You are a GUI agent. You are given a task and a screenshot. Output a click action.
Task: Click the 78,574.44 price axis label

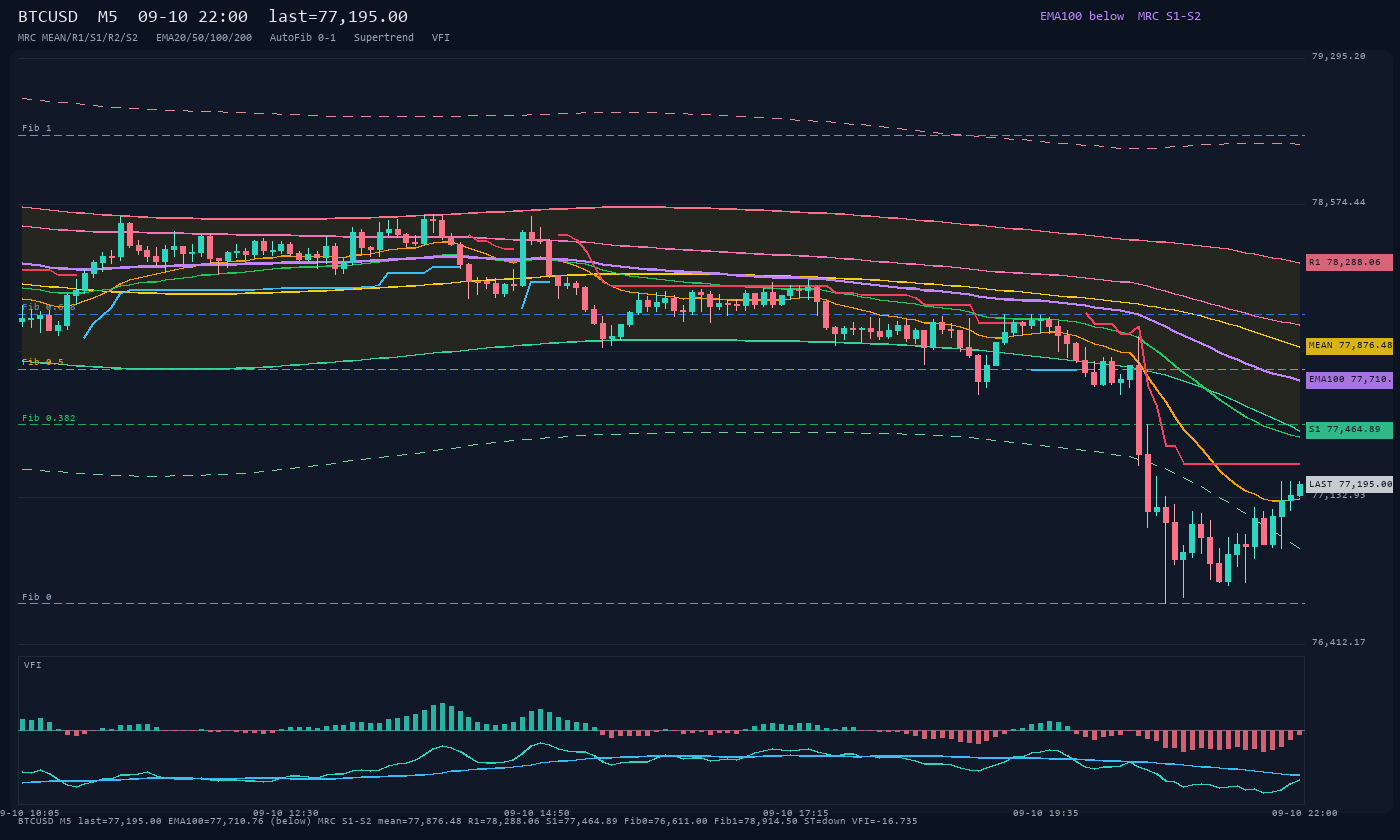1338,203
